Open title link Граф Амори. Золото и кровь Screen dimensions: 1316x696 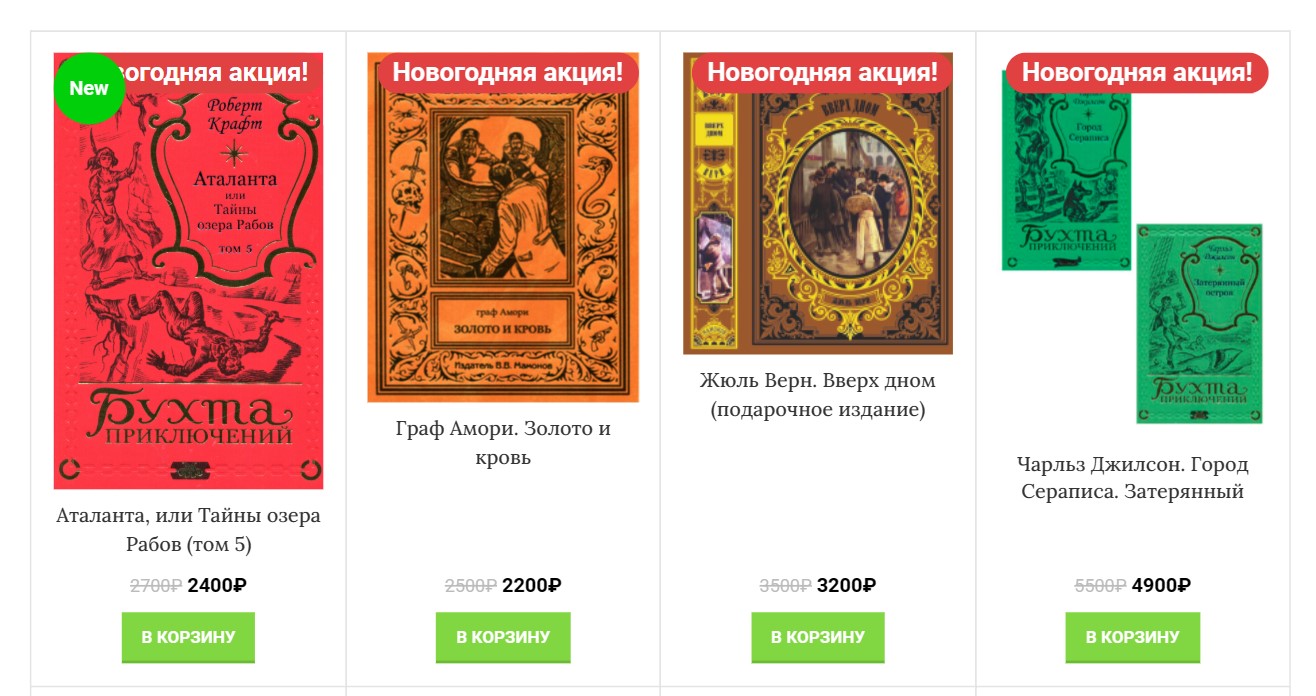pos(503,443)
